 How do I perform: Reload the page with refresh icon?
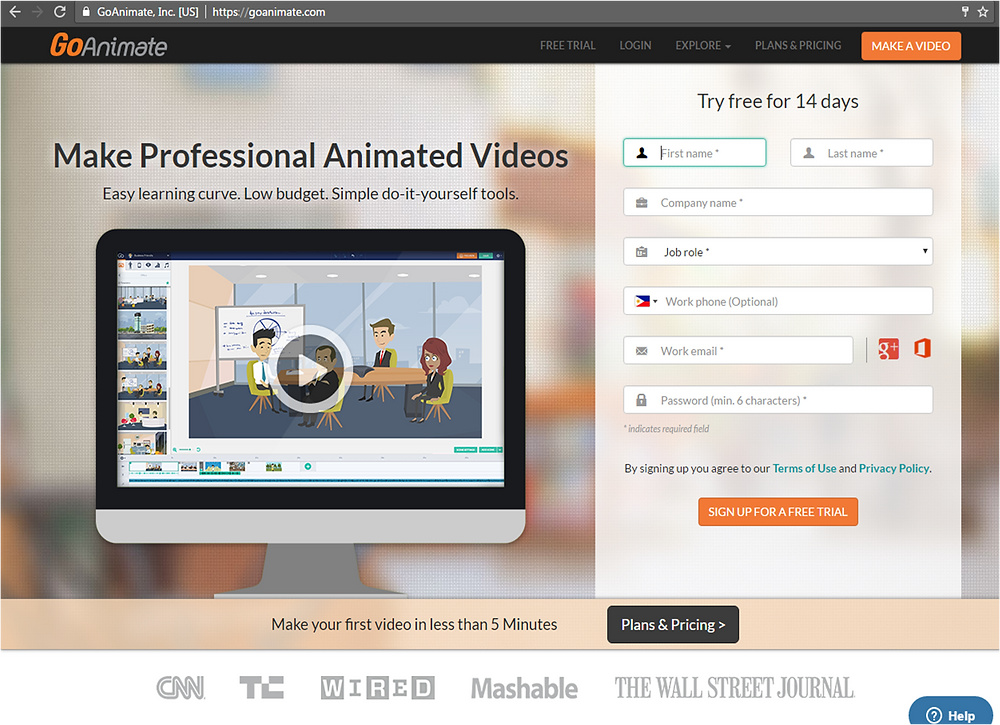[59, 11]
